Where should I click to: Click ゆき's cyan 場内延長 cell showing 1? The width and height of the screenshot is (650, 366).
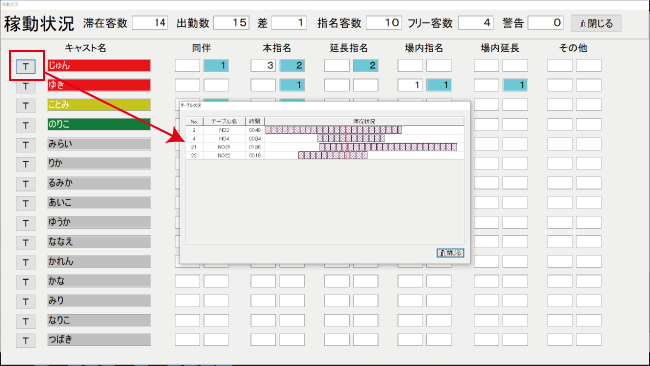point(515,85)
